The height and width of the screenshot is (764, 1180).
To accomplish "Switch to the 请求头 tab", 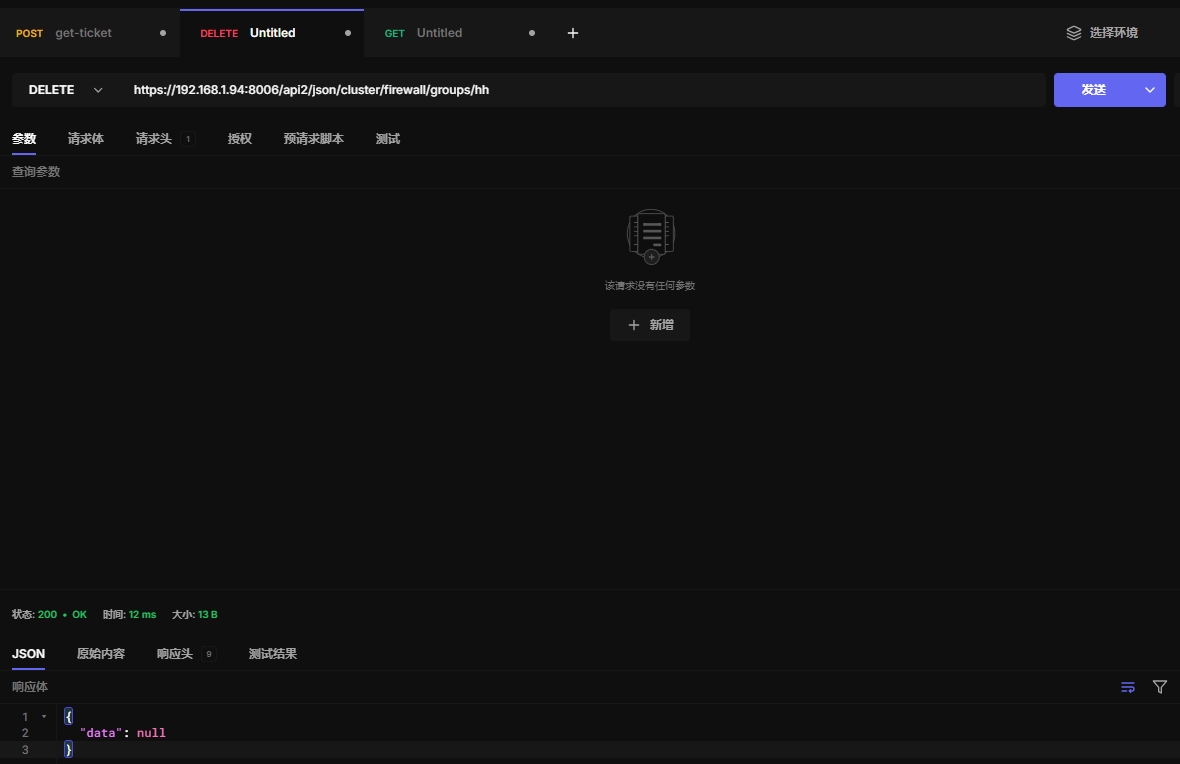I will [154, 139].
